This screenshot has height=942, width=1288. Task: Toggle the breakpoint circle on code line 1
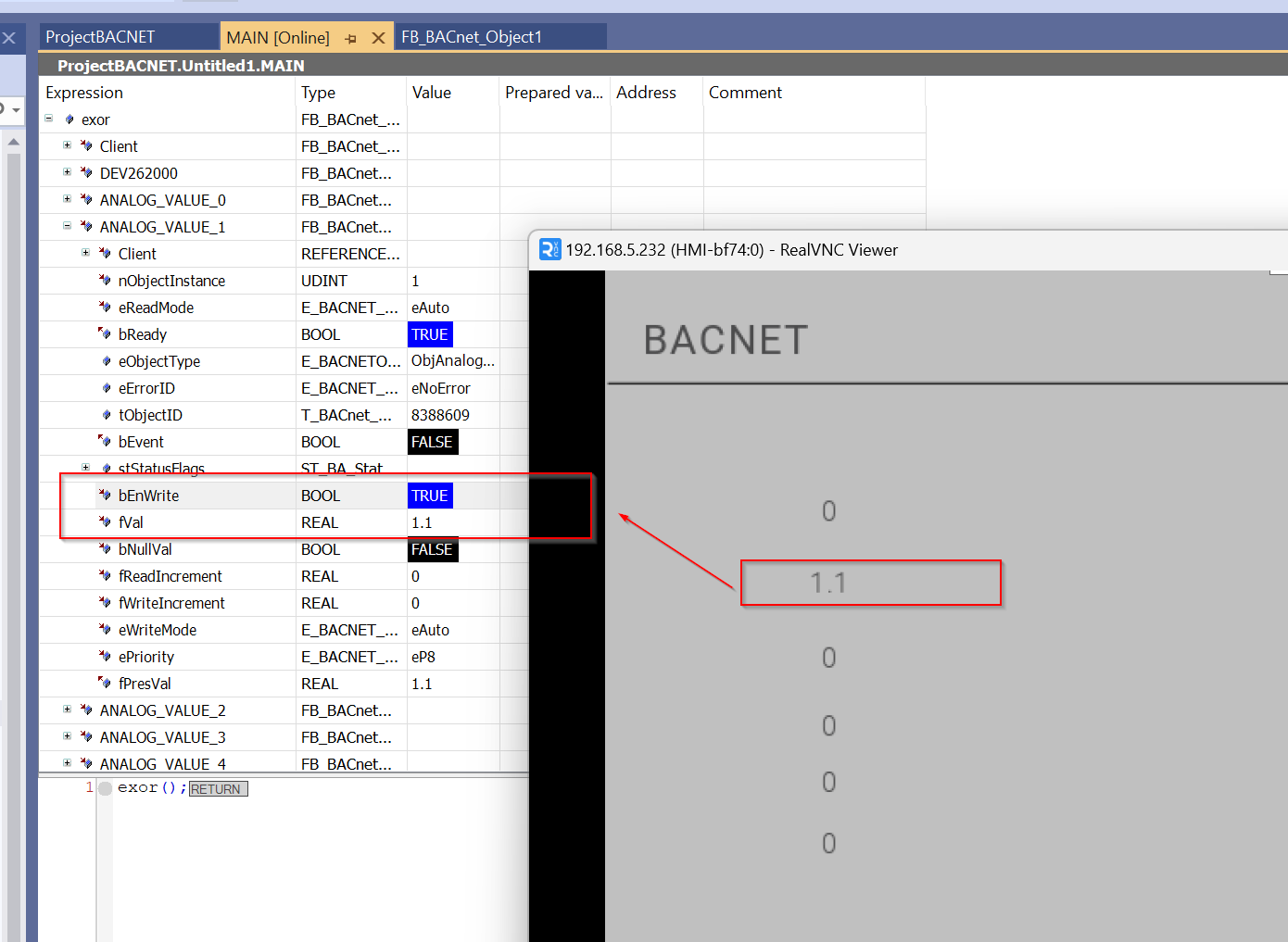point(106,788)
